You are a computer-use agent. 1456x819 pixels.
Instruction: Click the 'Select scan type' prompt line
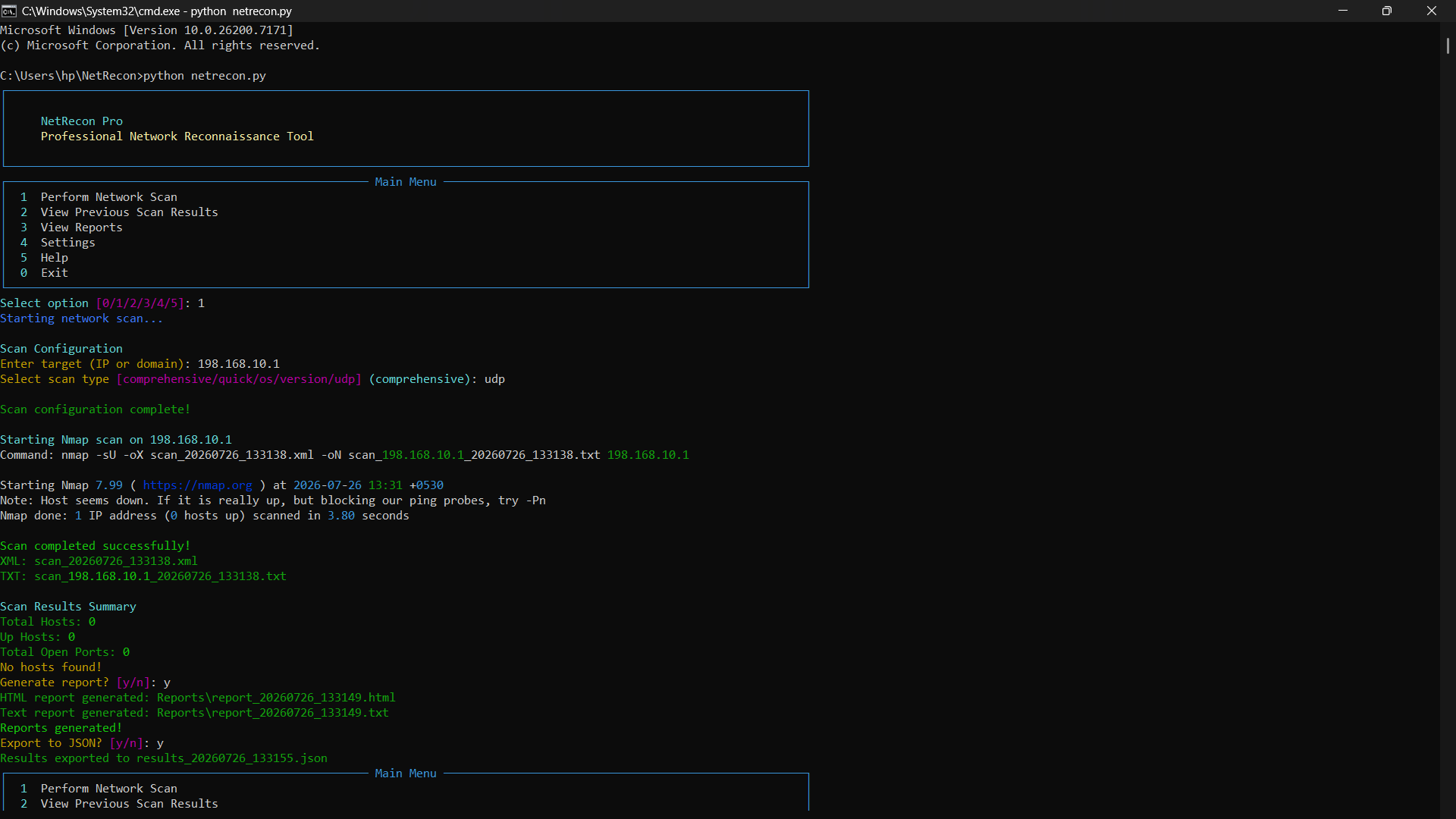pyautogui.click(x=252, y=379)
